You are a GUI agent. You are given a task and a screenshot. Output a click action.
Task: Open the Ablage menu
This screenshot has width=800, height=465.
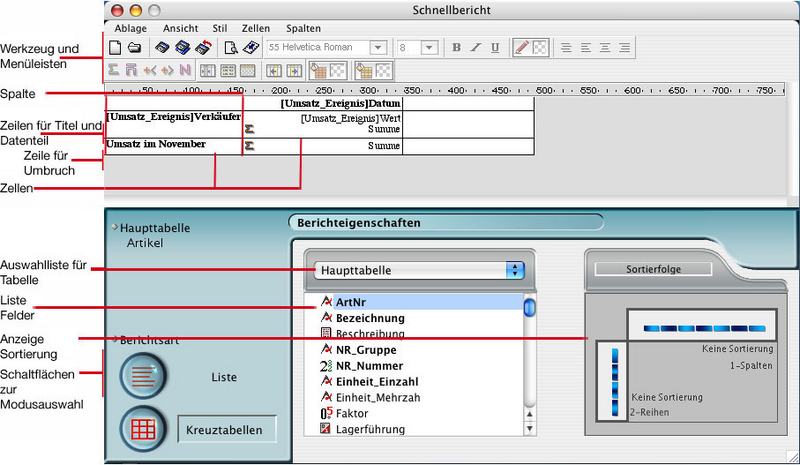pos(130,28)
